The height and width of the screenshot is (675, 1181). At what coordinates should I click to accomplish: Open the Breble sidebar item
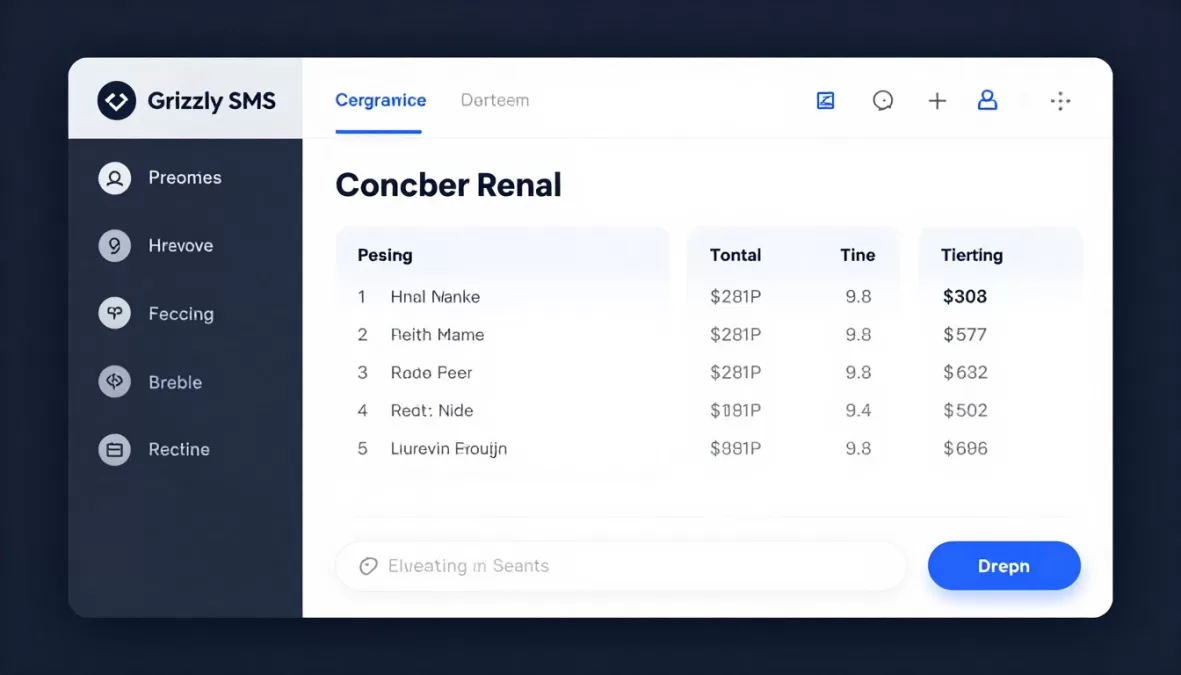point(151,382)
